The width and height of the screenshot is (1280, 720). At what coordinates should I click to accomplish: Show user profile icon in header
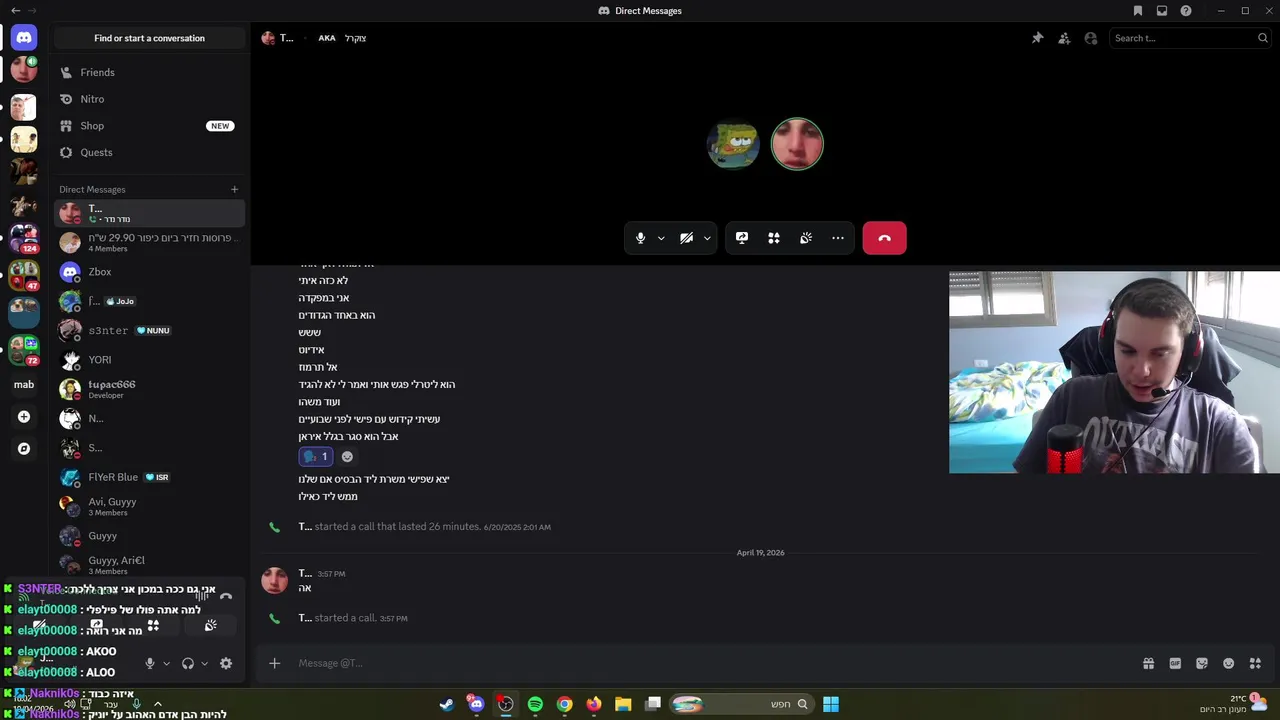[x=1091, y=38]
